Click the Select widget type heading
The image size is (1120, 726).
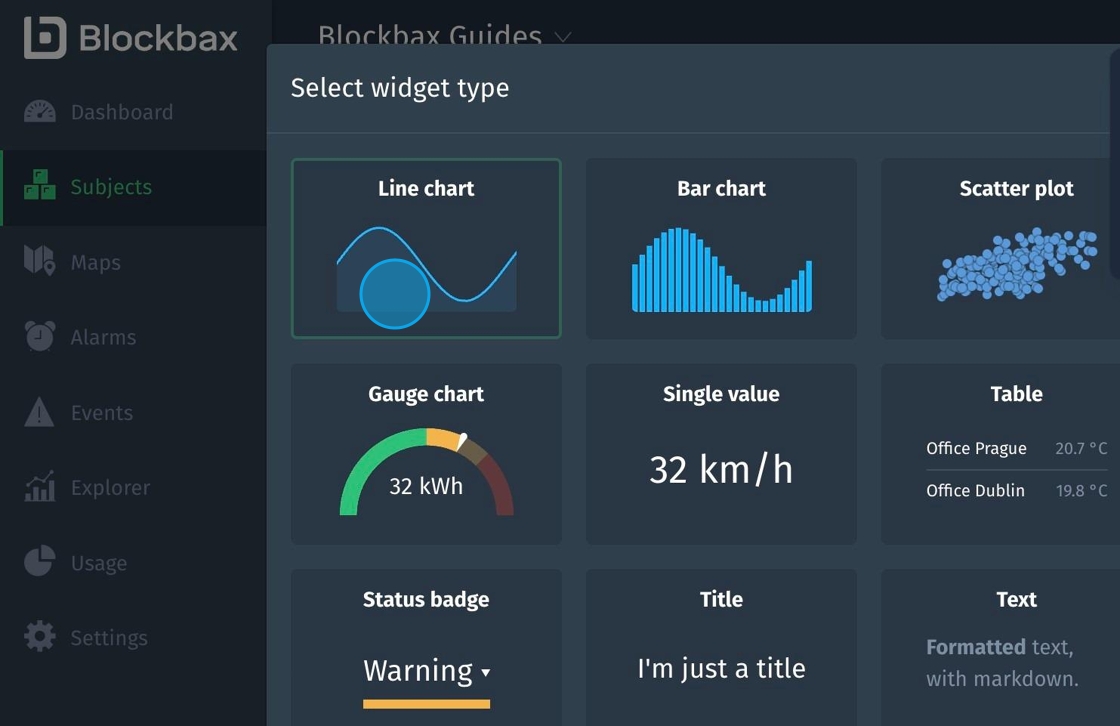pyautogui.click(x=400, y=88)
